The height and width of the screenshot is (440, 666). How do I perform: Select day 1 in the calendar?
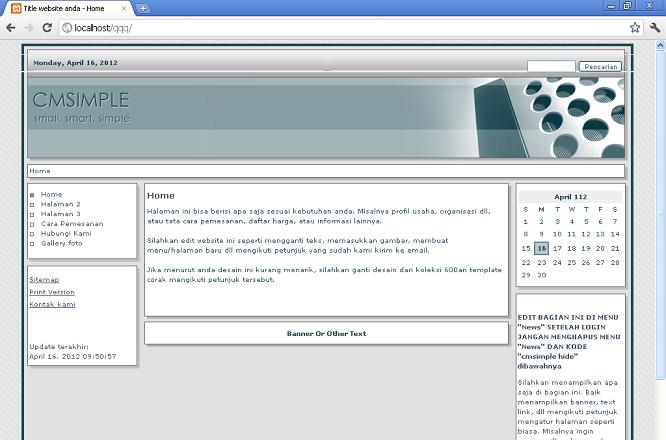click(x=525, y=221)
